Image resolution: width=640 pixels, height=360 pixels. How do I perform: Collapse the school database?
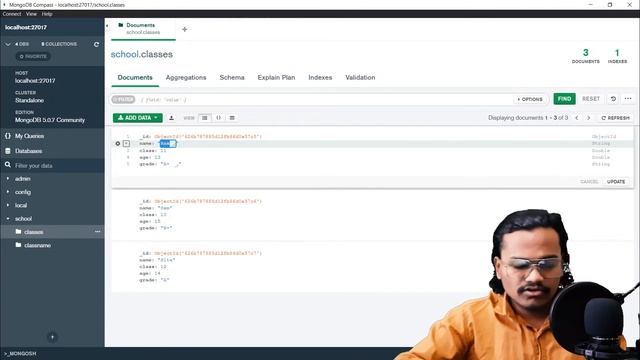coord(8,219)
